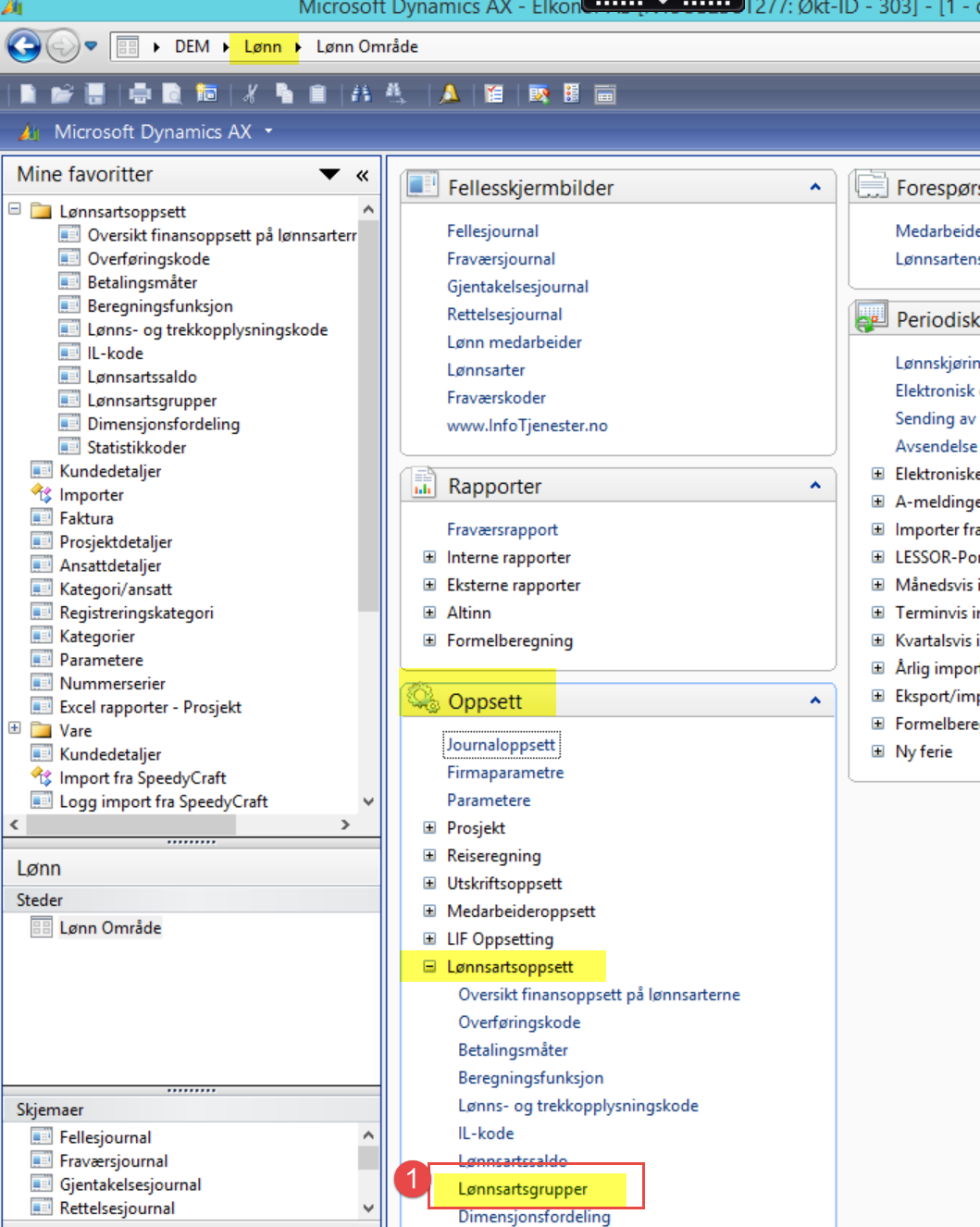980x1227 pixels.
Task: Expand the Medarbeideroppsett node
Action: (429, 911)
